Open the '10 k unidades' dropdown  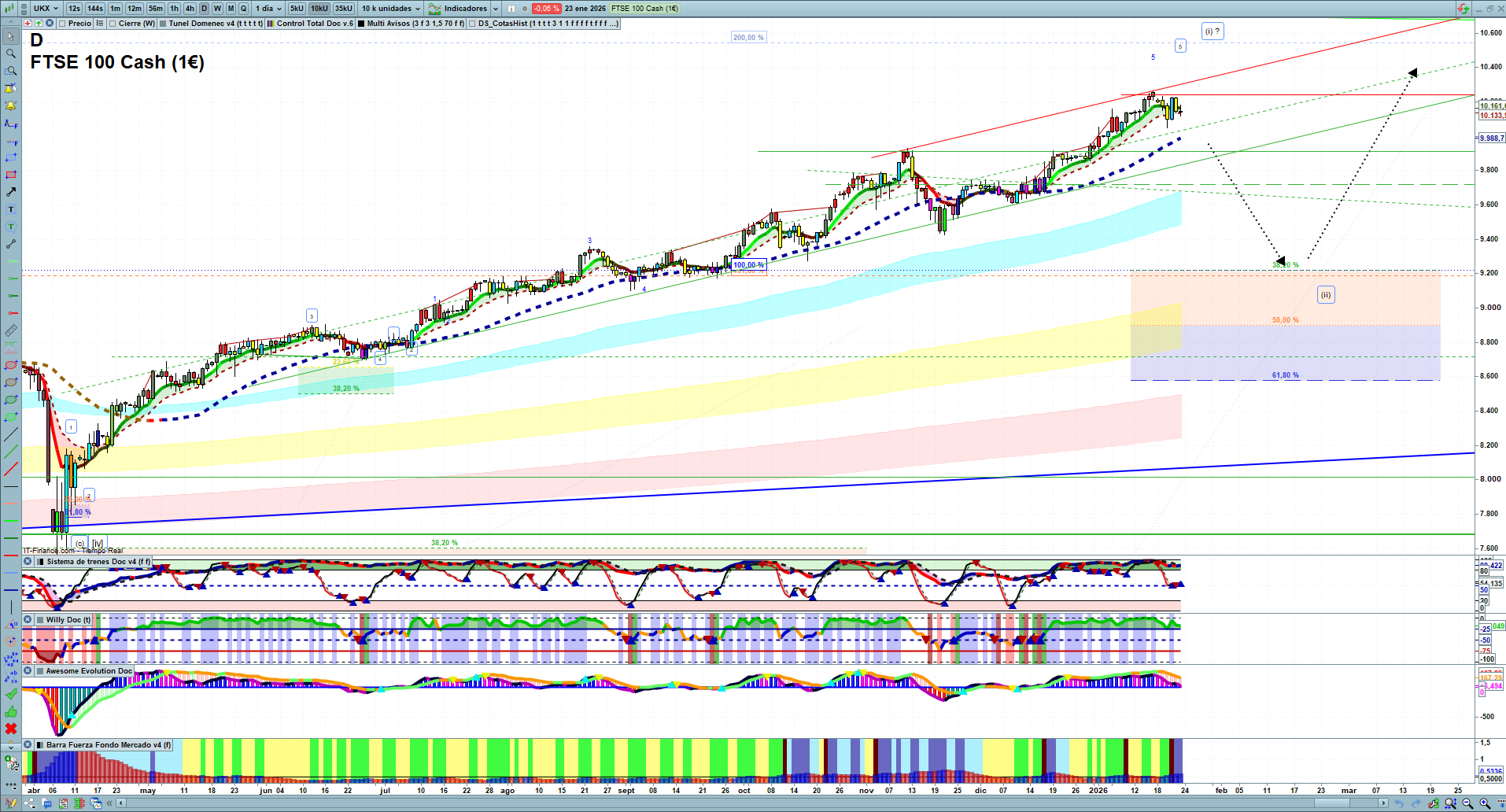[x=391, y=9]
